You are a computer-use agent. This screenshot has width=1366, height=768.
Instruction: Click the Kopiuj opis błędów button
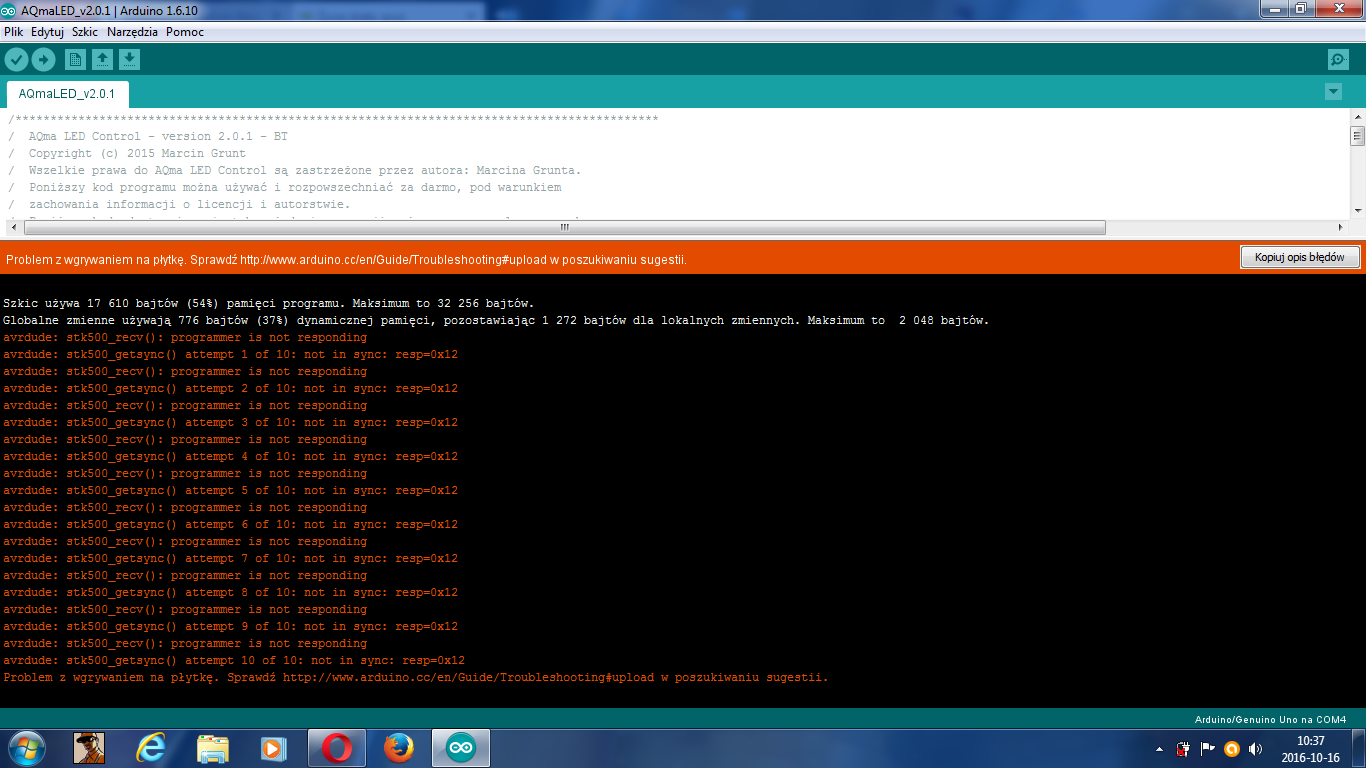[1300, 257]
